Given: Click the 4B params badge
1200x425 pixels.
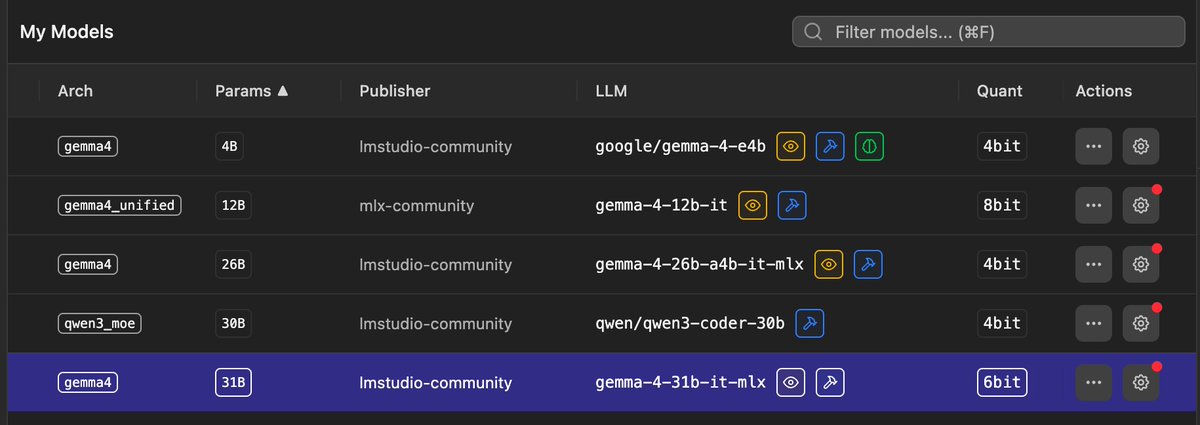Looking at the screenshot, I should tap(230, 147).
